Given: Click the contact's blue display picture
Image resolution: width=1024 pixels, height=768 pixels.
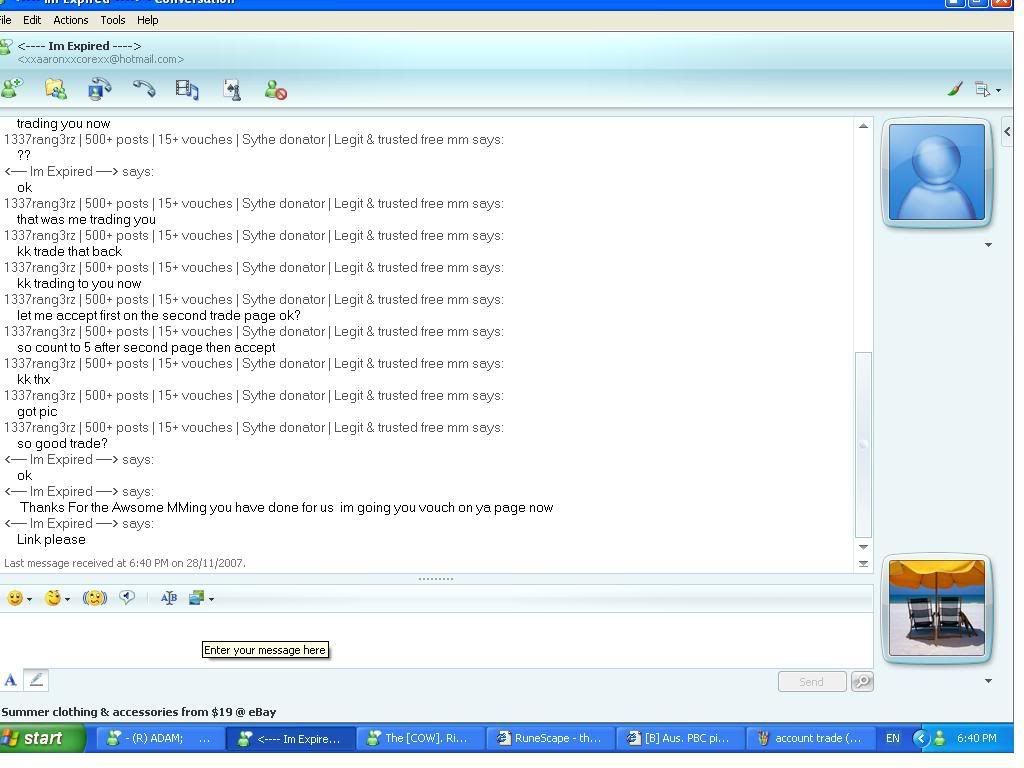Looking at the screenshot, I should (937, 172).
